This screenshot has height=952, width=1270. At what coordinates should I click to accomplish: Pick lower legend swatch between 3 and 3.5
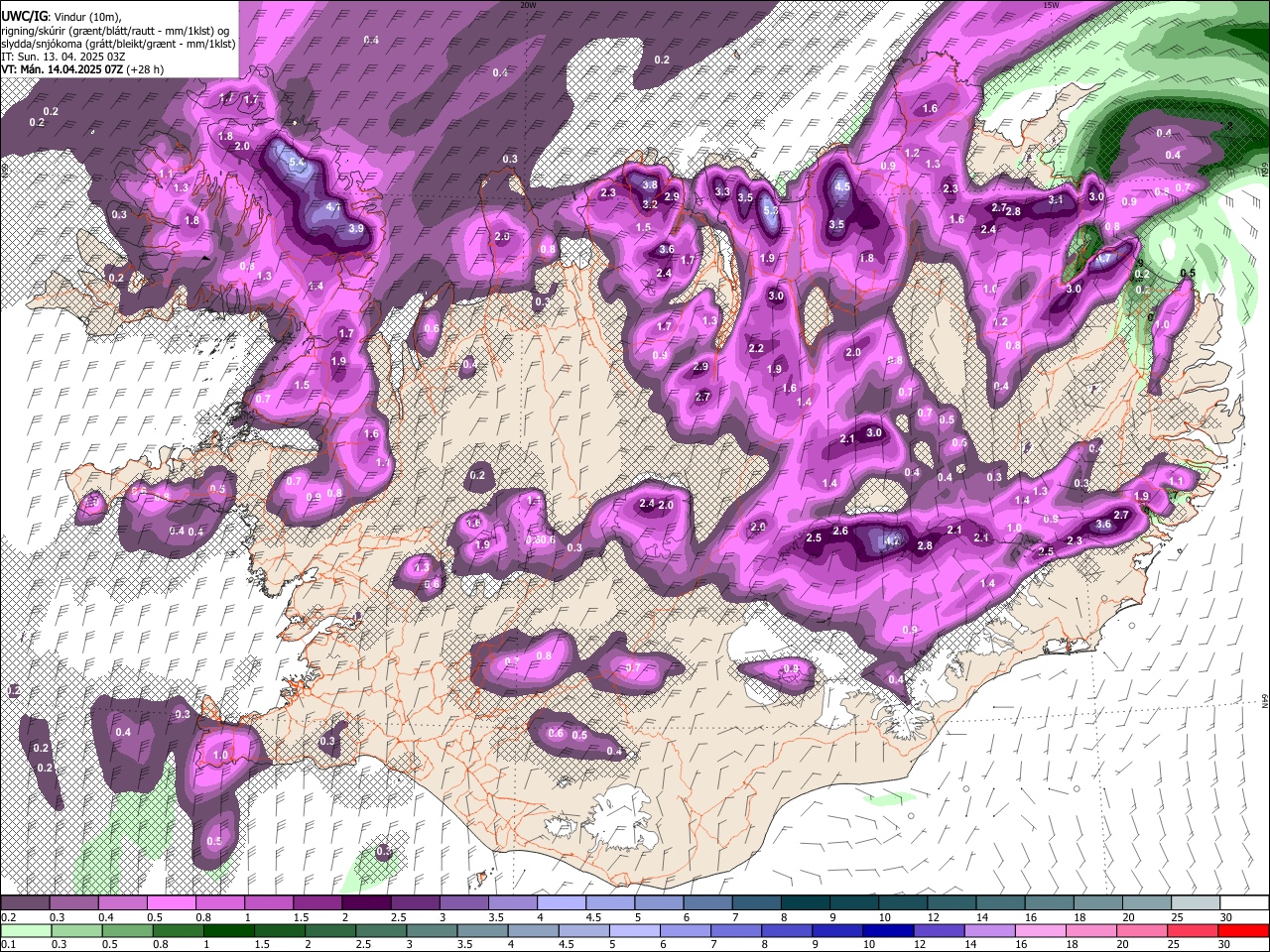432,930
